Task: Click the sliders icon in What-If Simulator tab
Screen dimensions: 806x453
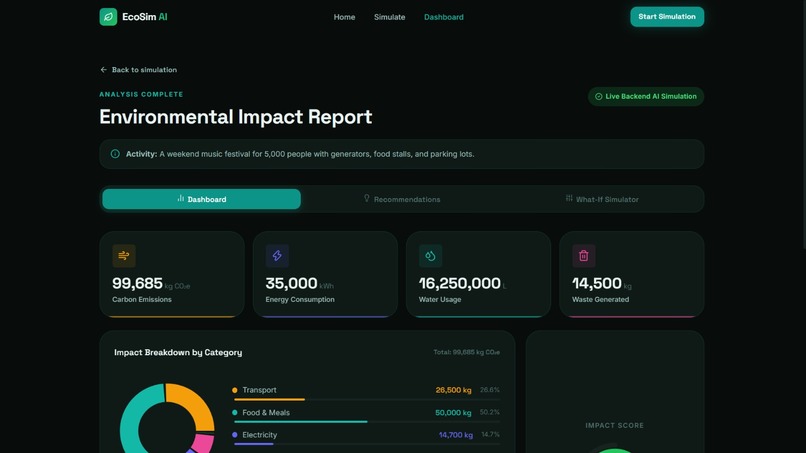Action: [569, 198]
